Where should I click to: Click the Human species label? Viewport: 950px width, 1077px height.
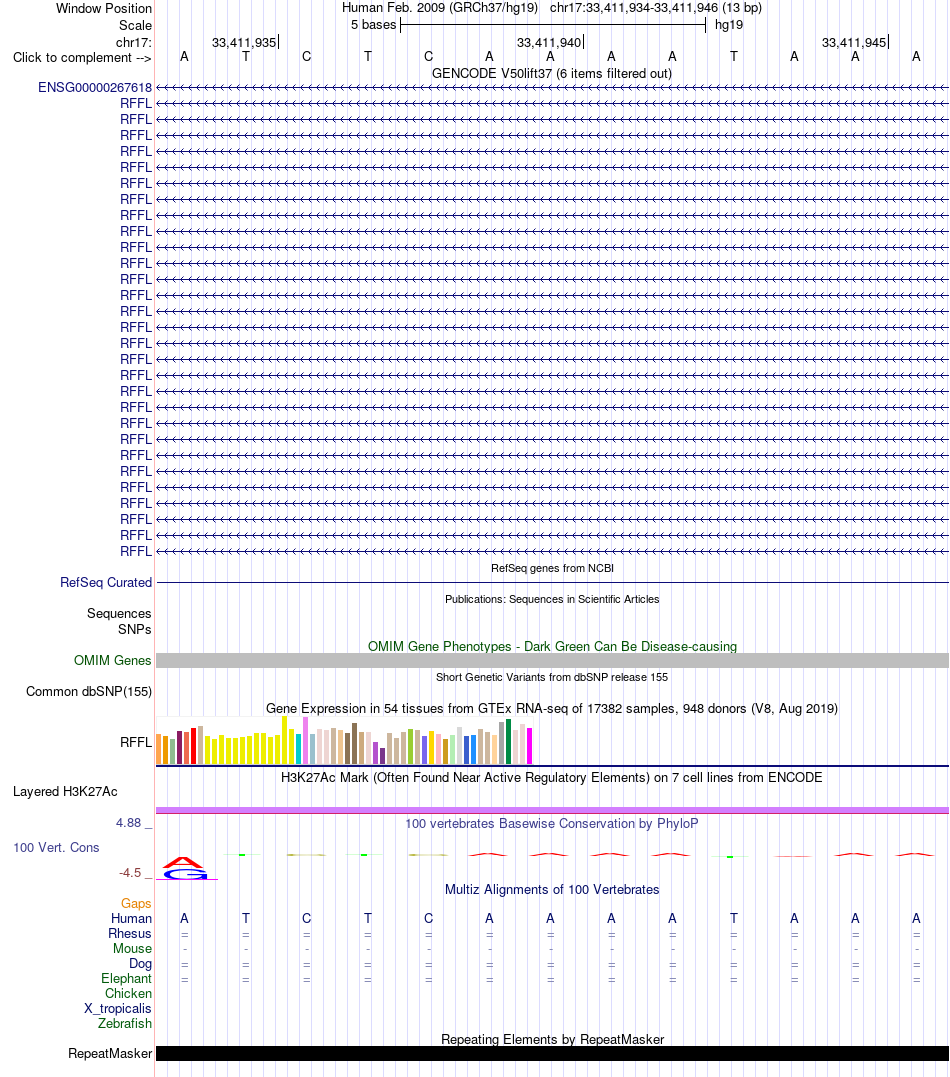click(131, 919)
